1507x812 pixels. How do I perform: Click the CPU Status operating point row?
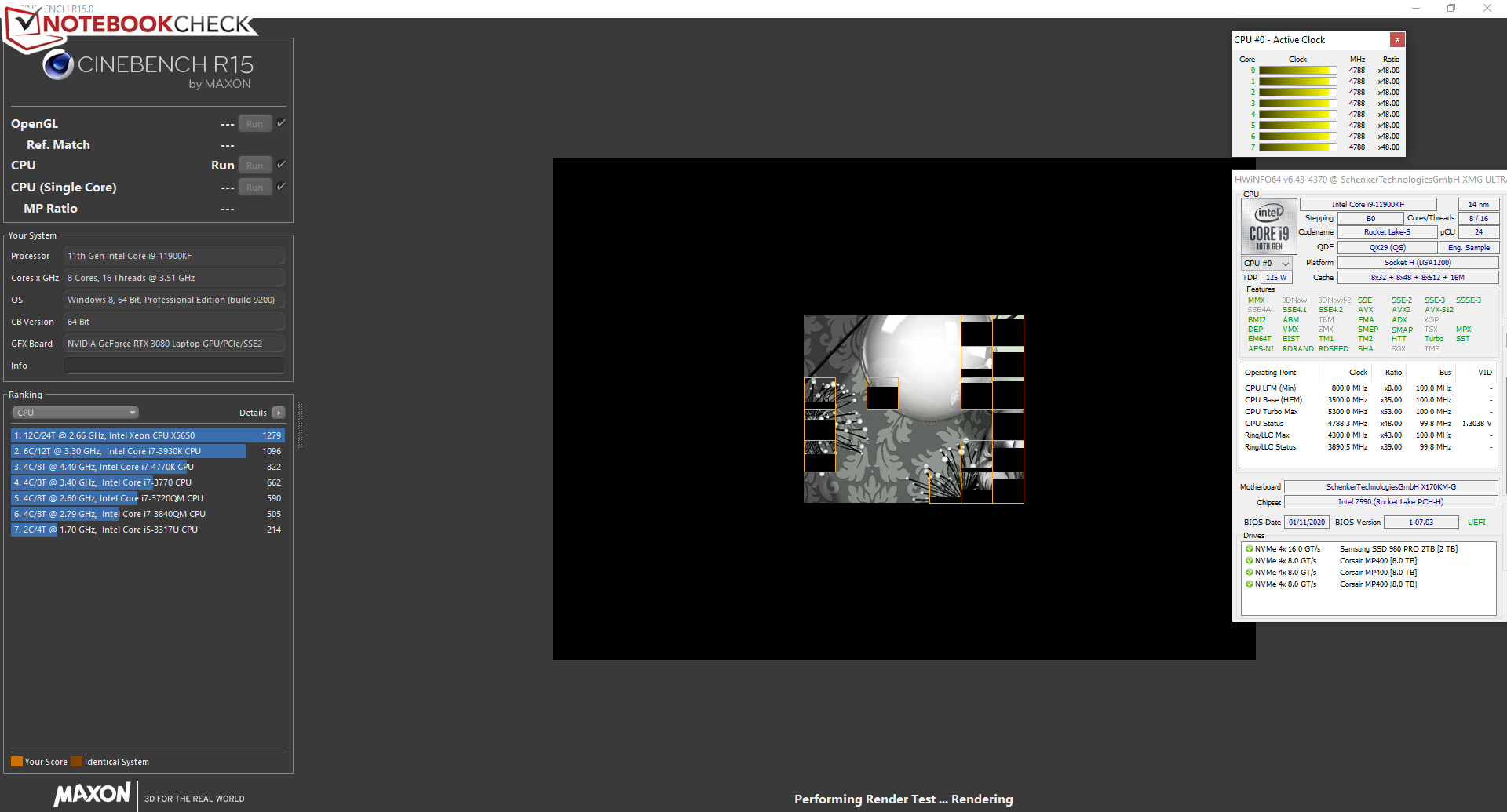coord(1368,424)
